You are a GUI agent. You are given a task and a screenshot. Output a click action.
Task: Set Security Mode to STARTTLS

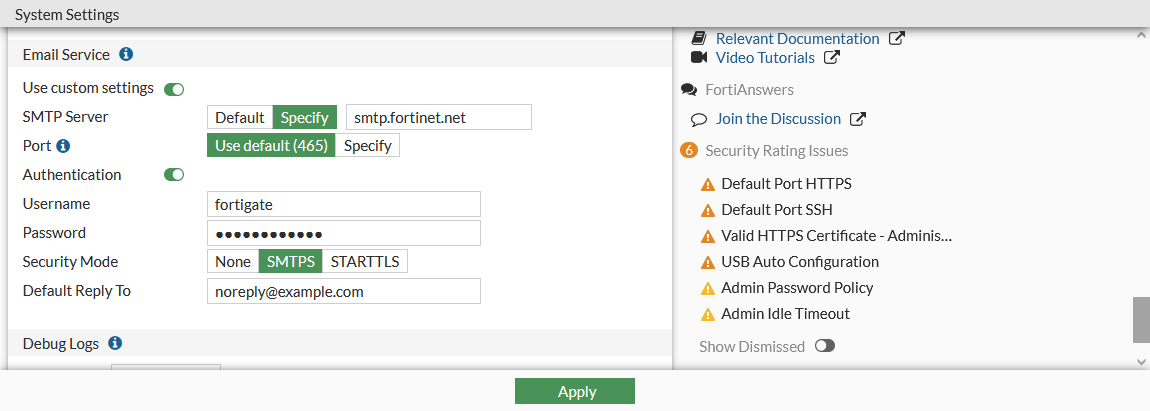point(365,262)
